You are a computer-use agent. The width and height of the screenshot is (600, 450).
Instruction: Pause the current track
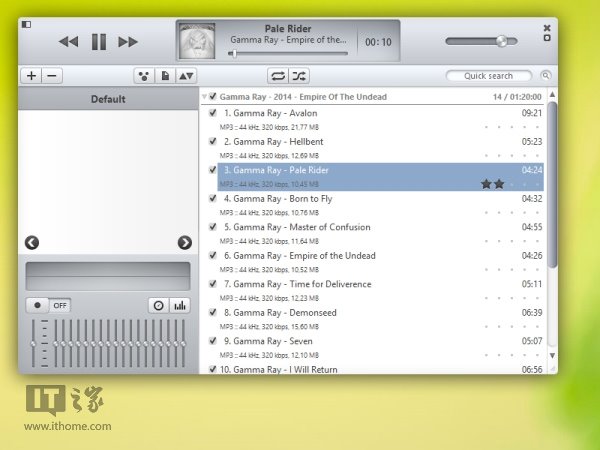click(98, 42)
